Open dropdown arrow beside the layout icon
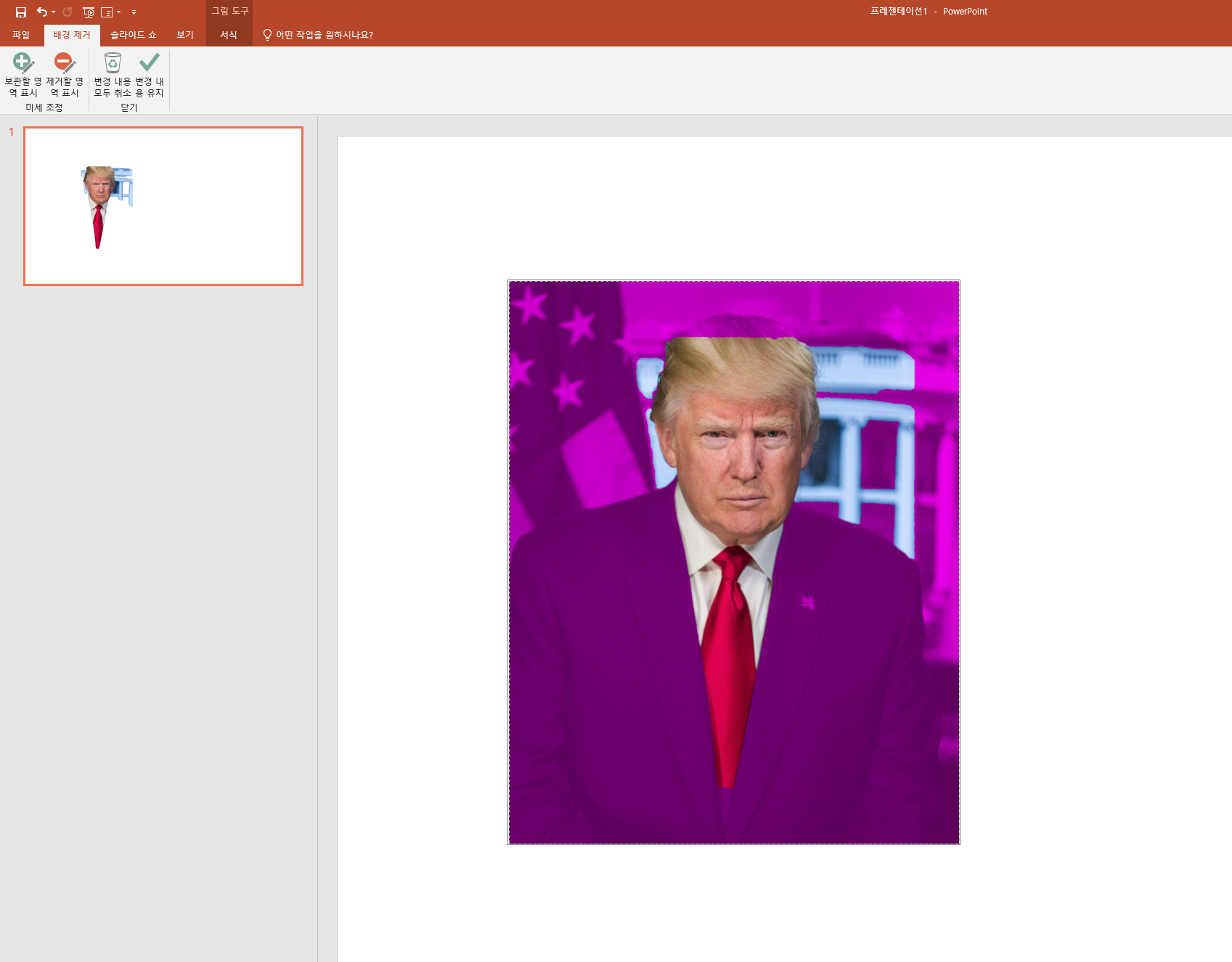The width and height of the screenshot is (1232, 962). tap(119, 12)
